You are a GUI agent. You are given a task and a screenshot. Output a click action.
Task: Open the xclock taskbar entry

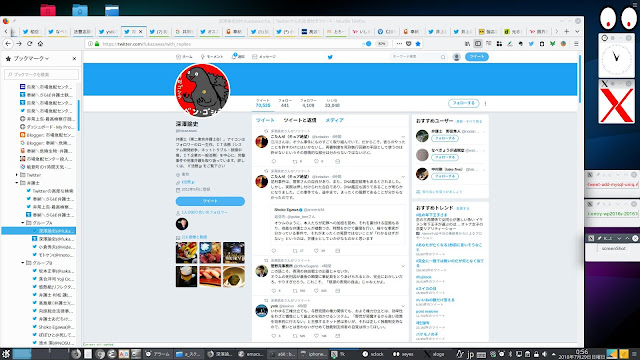tap(373, 354)
